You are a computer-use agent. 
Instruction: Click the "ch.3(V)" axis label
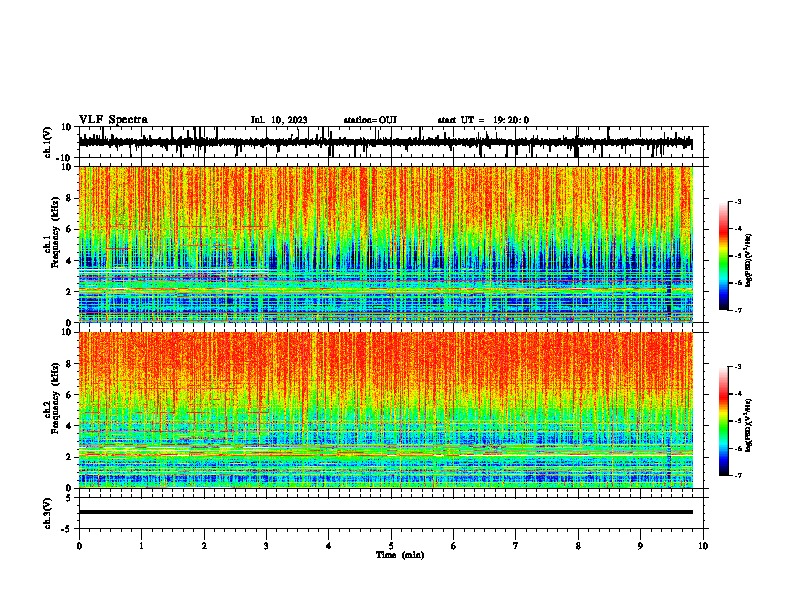pos(48,514)
